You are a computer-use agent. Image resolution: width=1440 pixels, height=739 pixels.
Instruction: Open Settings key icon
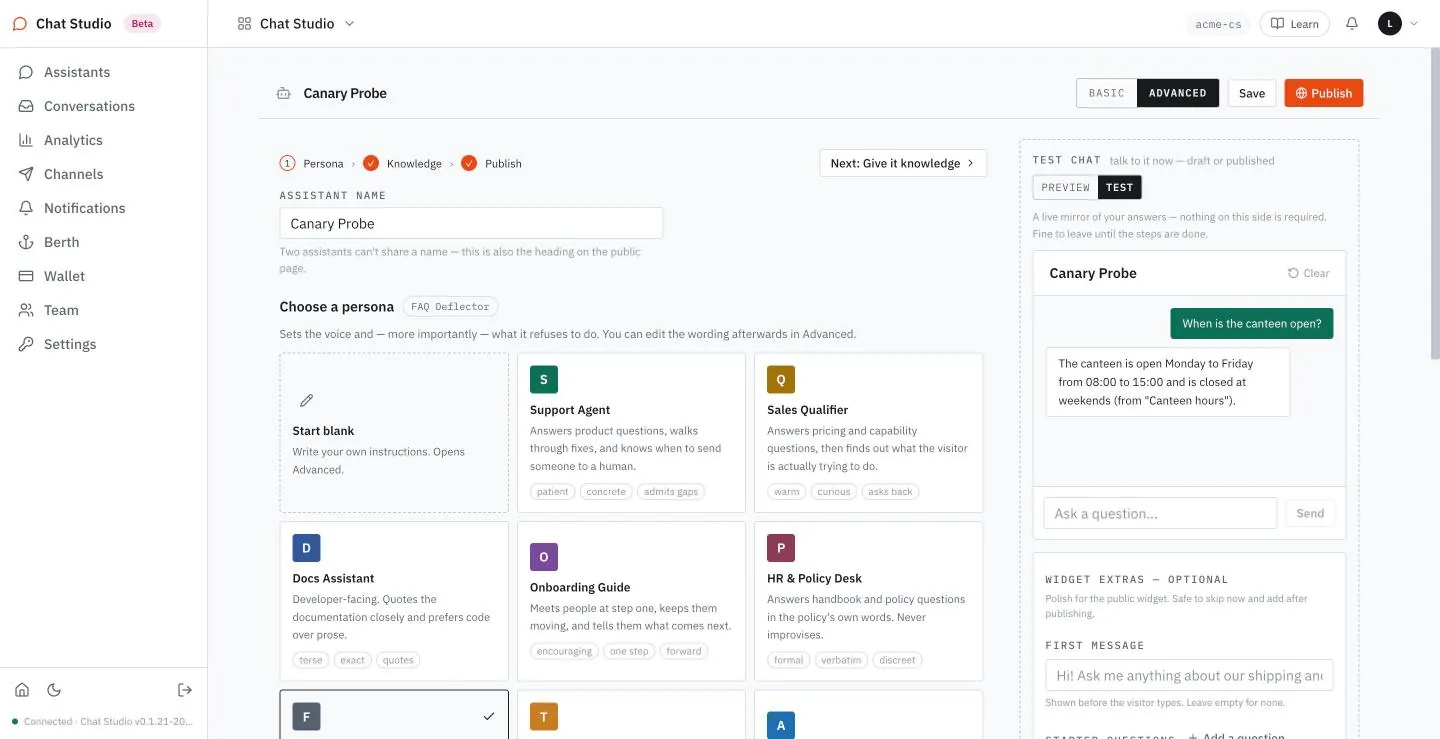(x=26, y=344)
